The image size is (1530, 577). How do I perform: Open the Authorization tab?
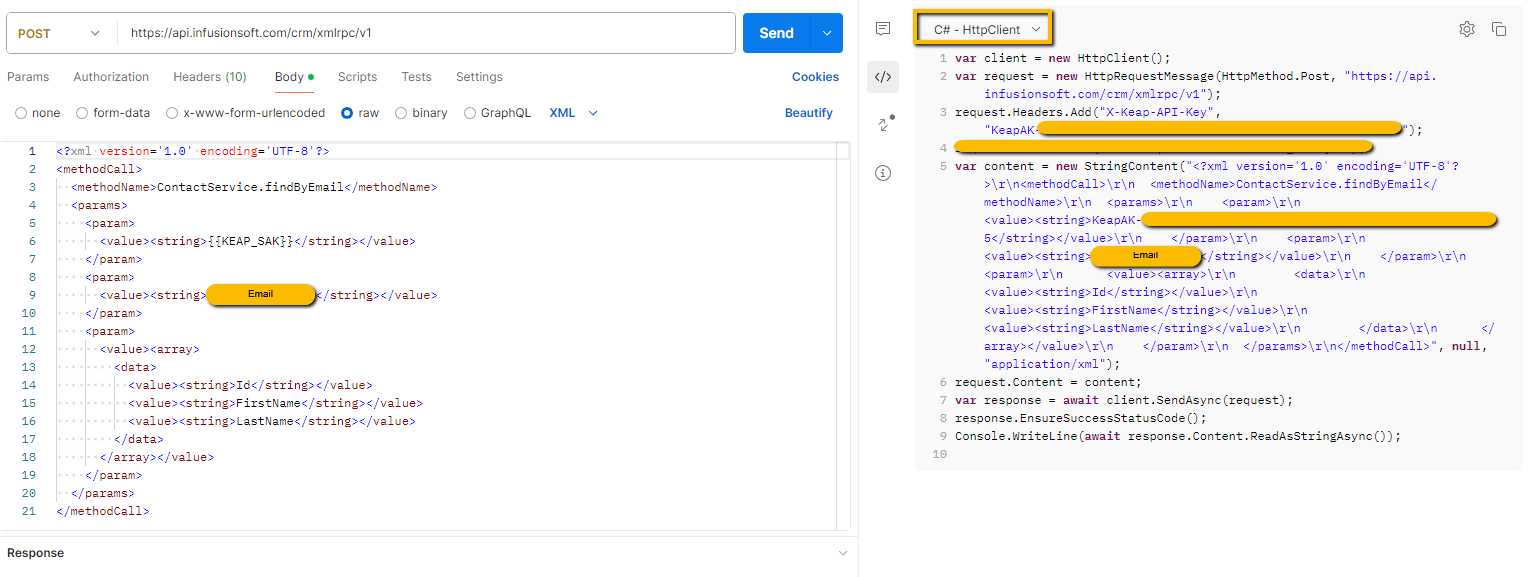click(x=111, y=77)
